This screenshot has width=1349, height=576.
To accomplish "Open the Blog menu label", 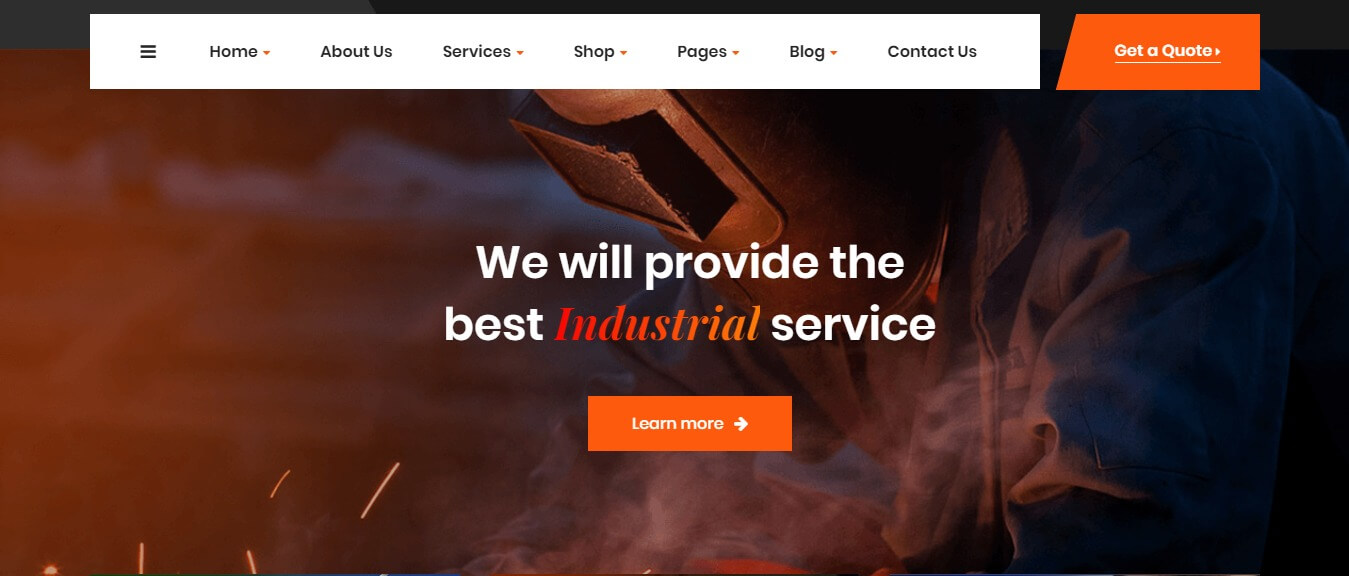I will point(807,52).
